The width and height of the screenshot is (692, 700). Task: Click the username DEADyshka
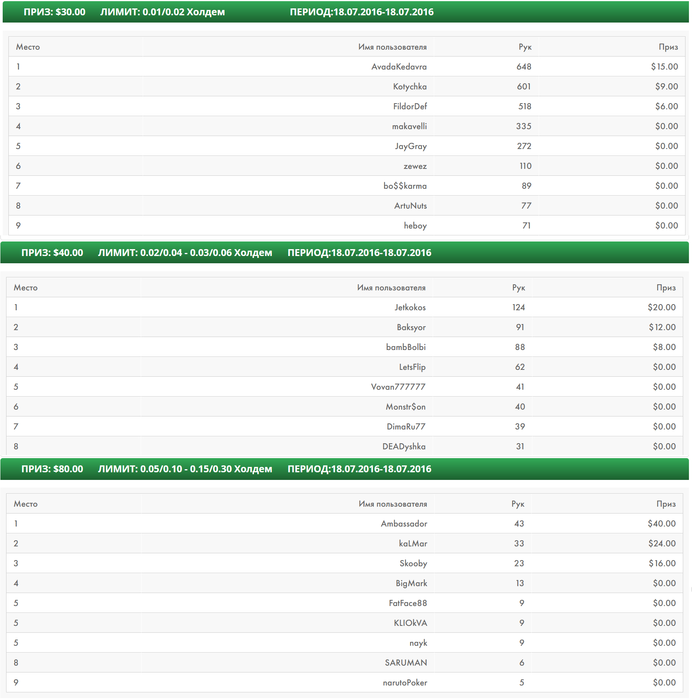click(x=404, y=446)
